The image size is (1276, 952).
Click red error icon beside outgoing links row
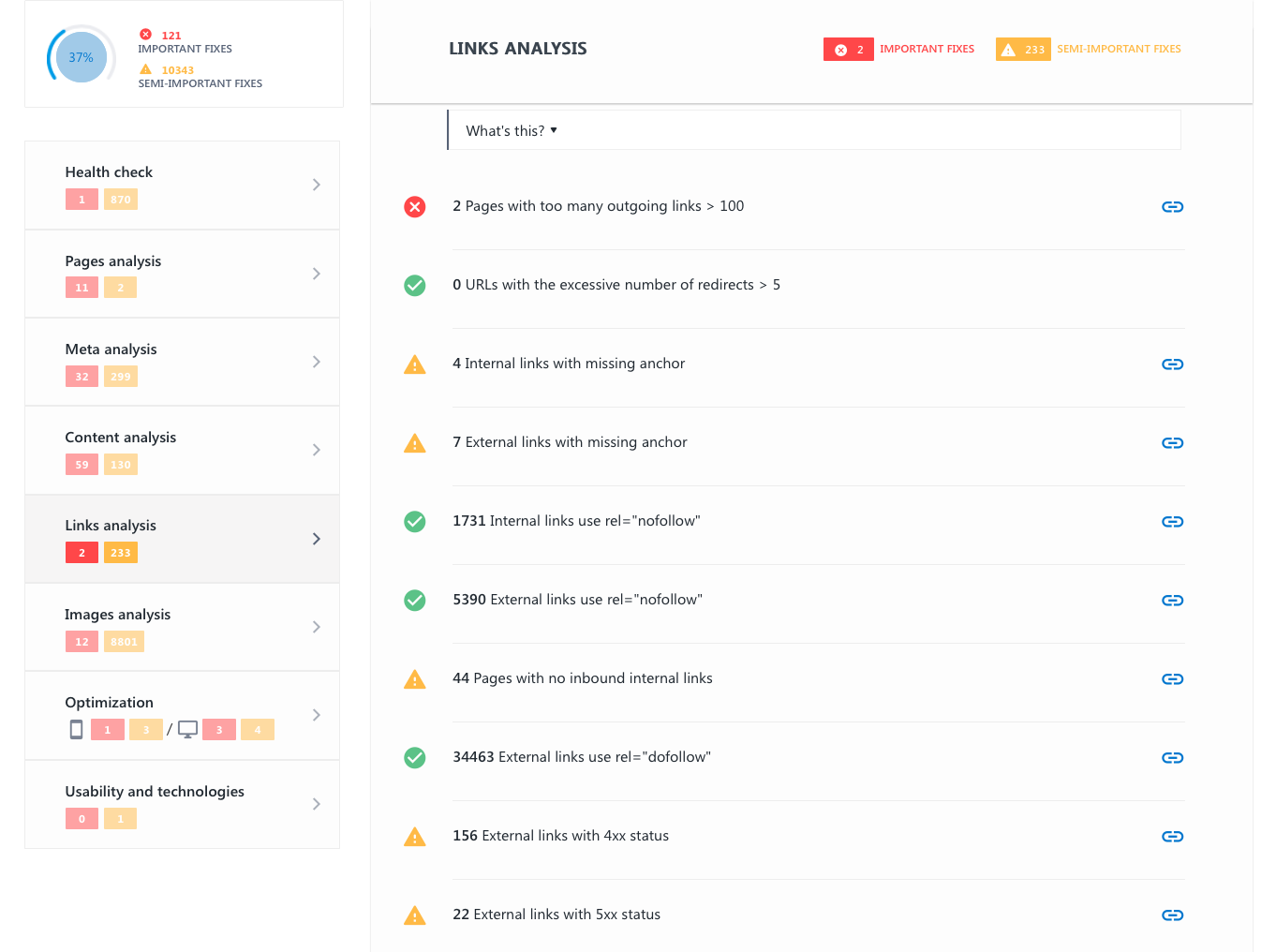(x=414, y=207)
